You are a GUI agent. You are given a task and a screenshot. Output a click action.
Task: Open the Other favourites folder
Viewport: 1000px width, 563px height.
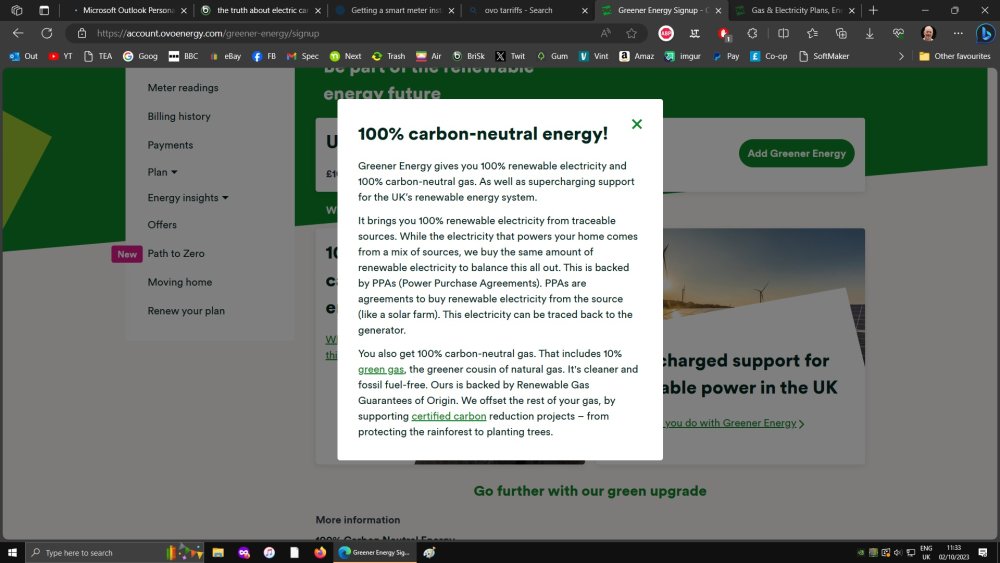tap(955, 56)
